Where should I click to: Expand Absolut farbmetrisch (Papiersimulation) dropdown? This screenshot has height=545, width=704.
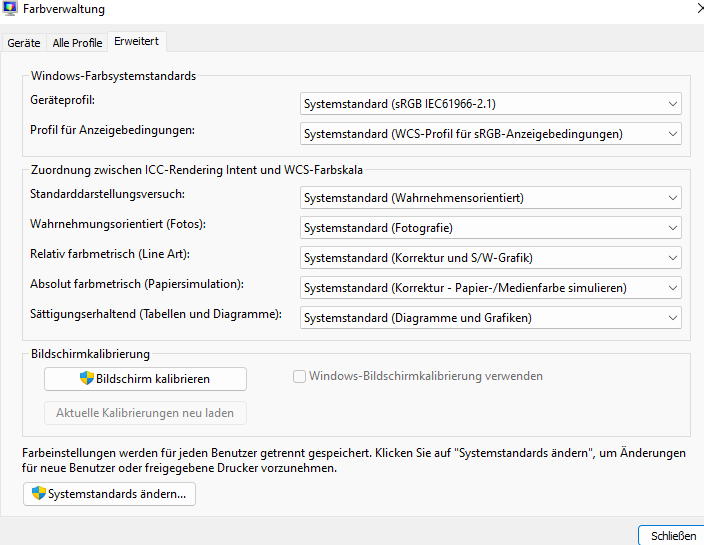491,288
